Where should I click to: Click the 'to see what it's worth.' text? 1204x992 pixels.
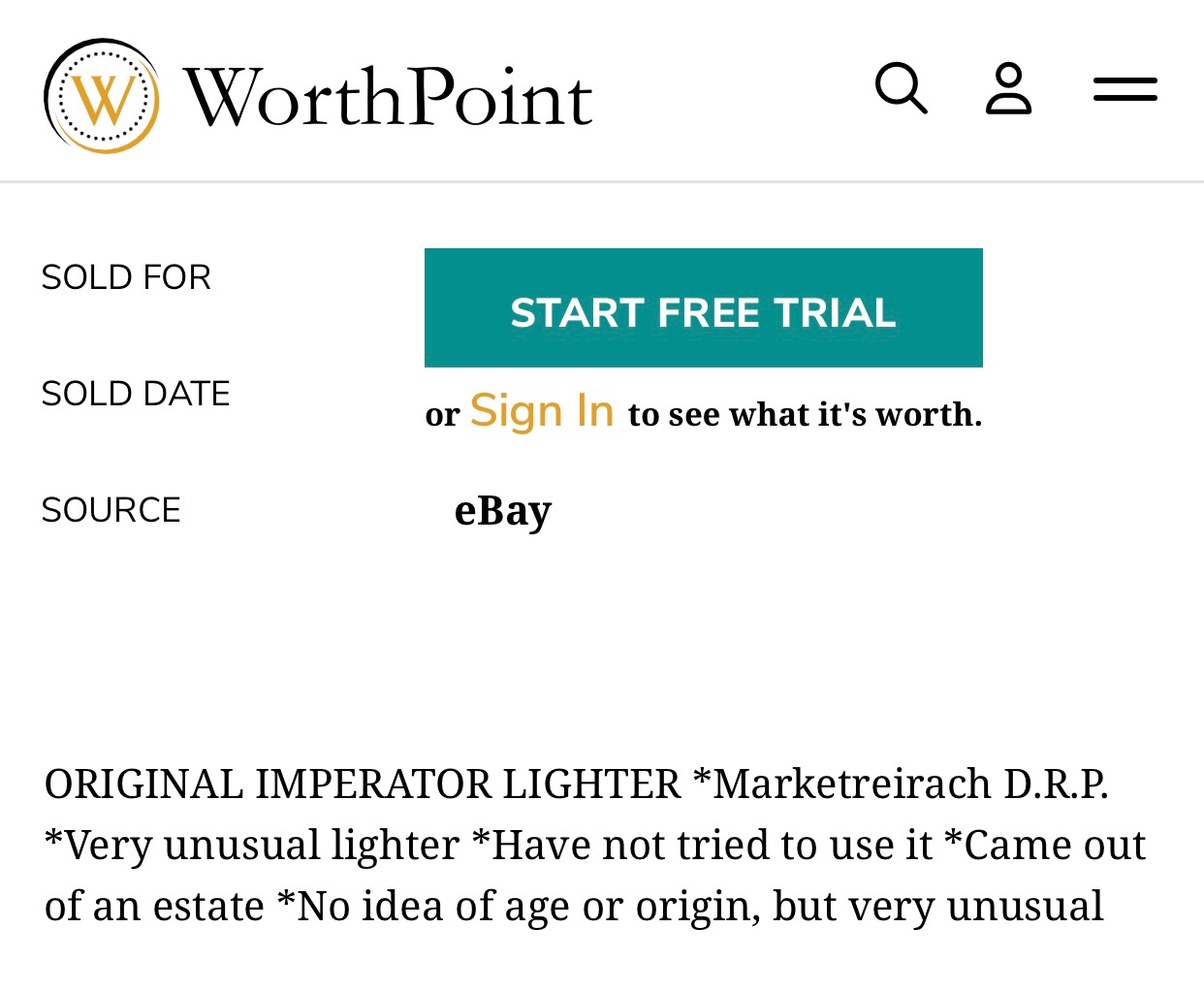(x=805, y=414)
